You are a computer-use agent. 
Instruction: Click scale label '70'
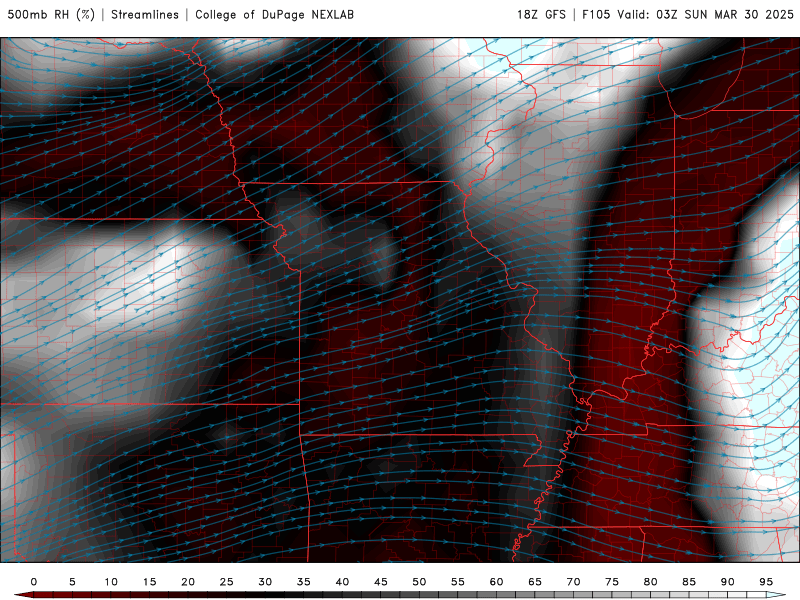[x=573, y=582]
